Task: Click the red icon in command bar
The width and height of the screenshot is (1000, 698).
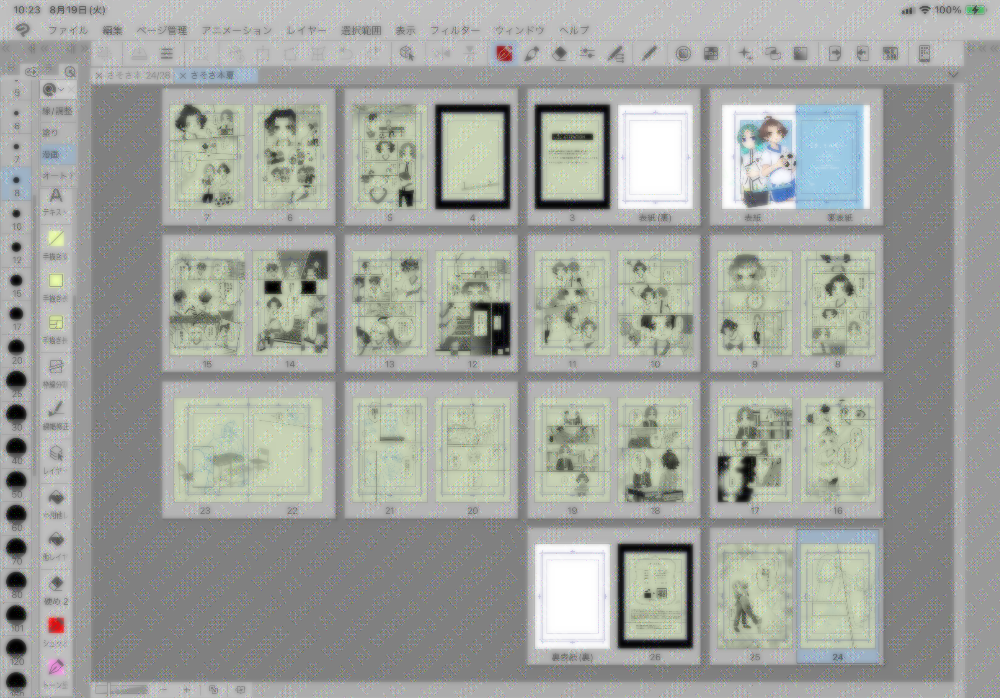Action: pos(505,53)
